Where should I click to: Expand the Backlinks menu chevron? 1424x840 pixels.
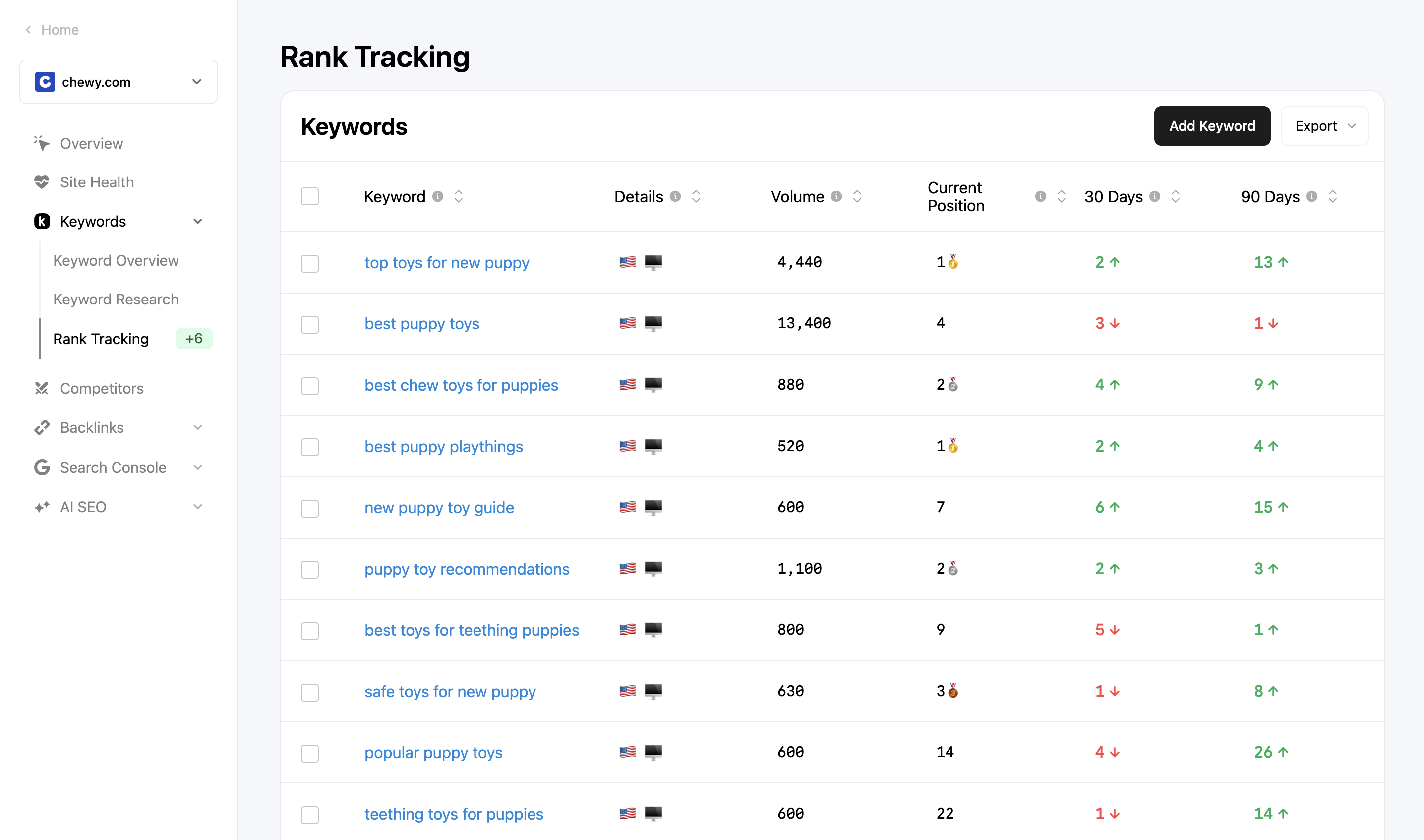[x=197, y=428]
